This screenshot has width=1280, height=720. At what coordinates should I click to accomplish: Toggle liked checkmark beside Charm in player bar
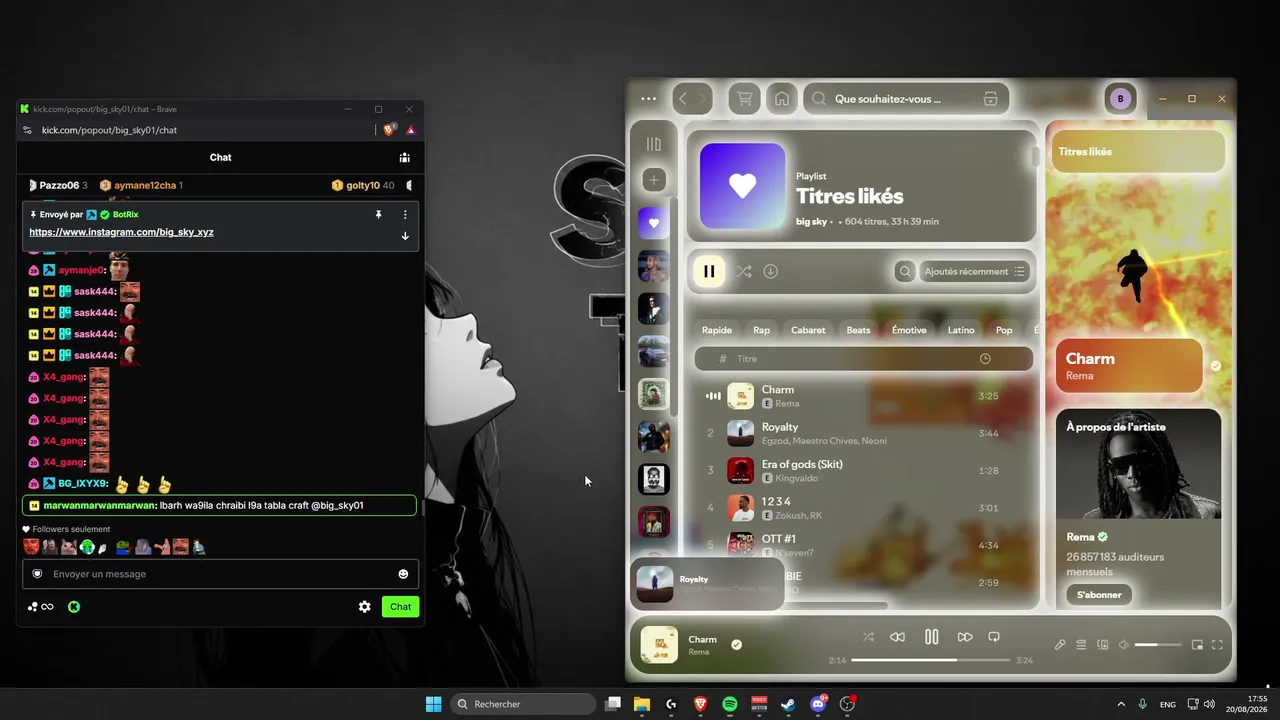(737, 645)
